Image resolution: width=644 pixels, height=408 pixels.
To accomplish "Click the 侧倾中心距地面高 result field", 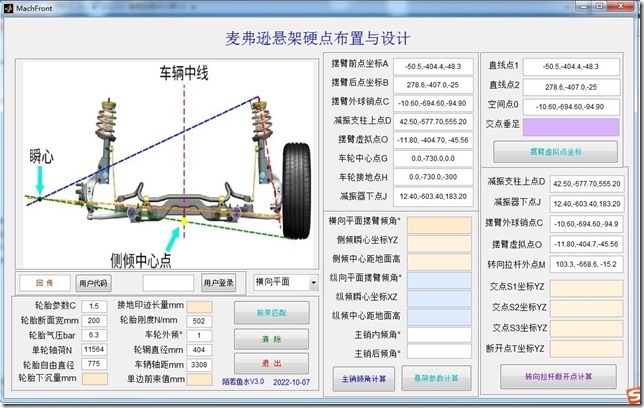I will [x=439, y=262].
